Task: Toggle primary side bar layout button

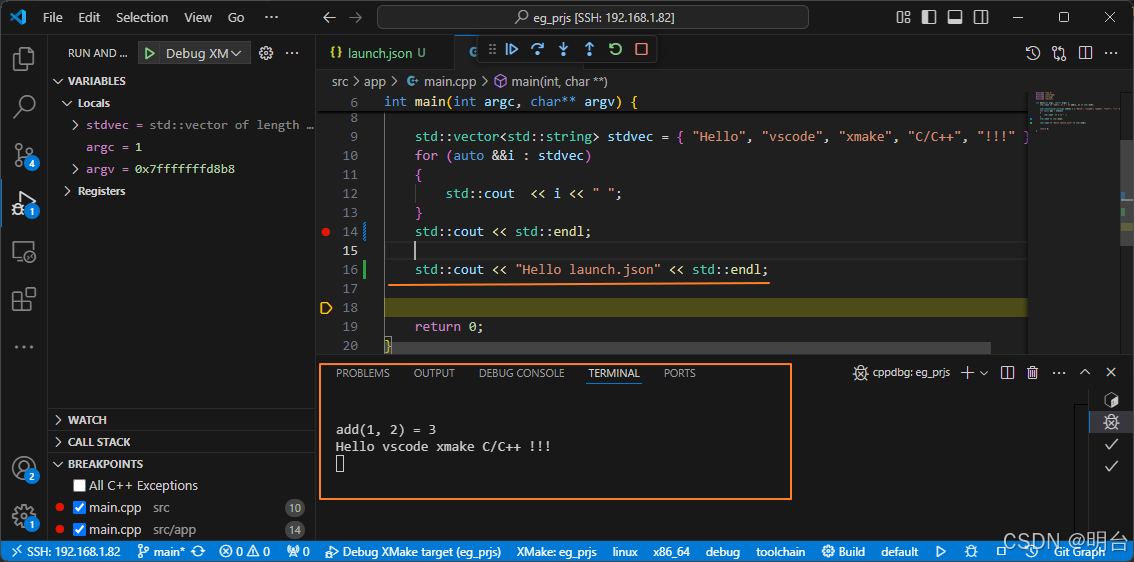Action: coord(929,17)
